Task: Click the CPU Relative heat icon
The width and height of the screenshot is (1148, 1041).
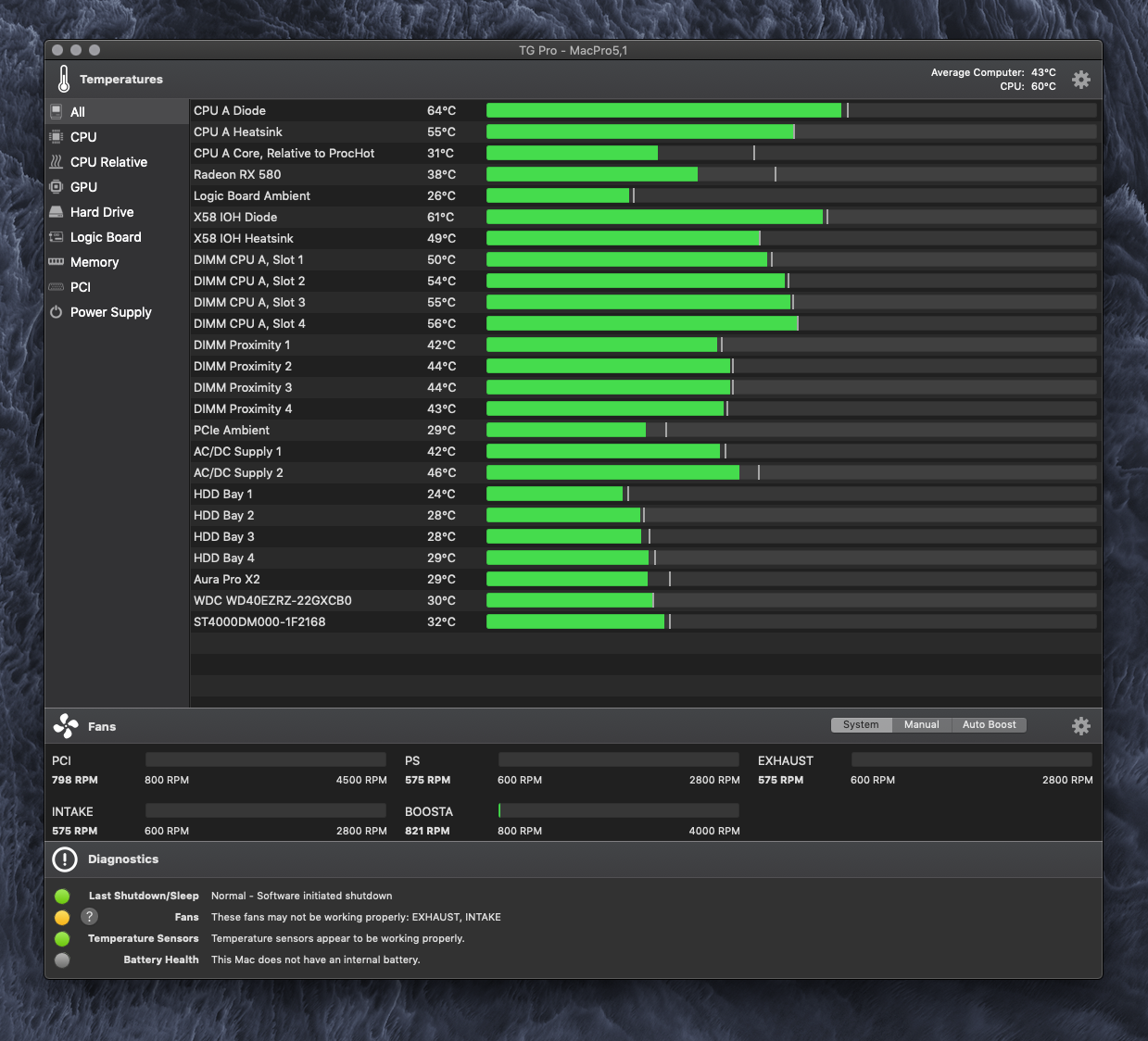Action: [57, 162]
